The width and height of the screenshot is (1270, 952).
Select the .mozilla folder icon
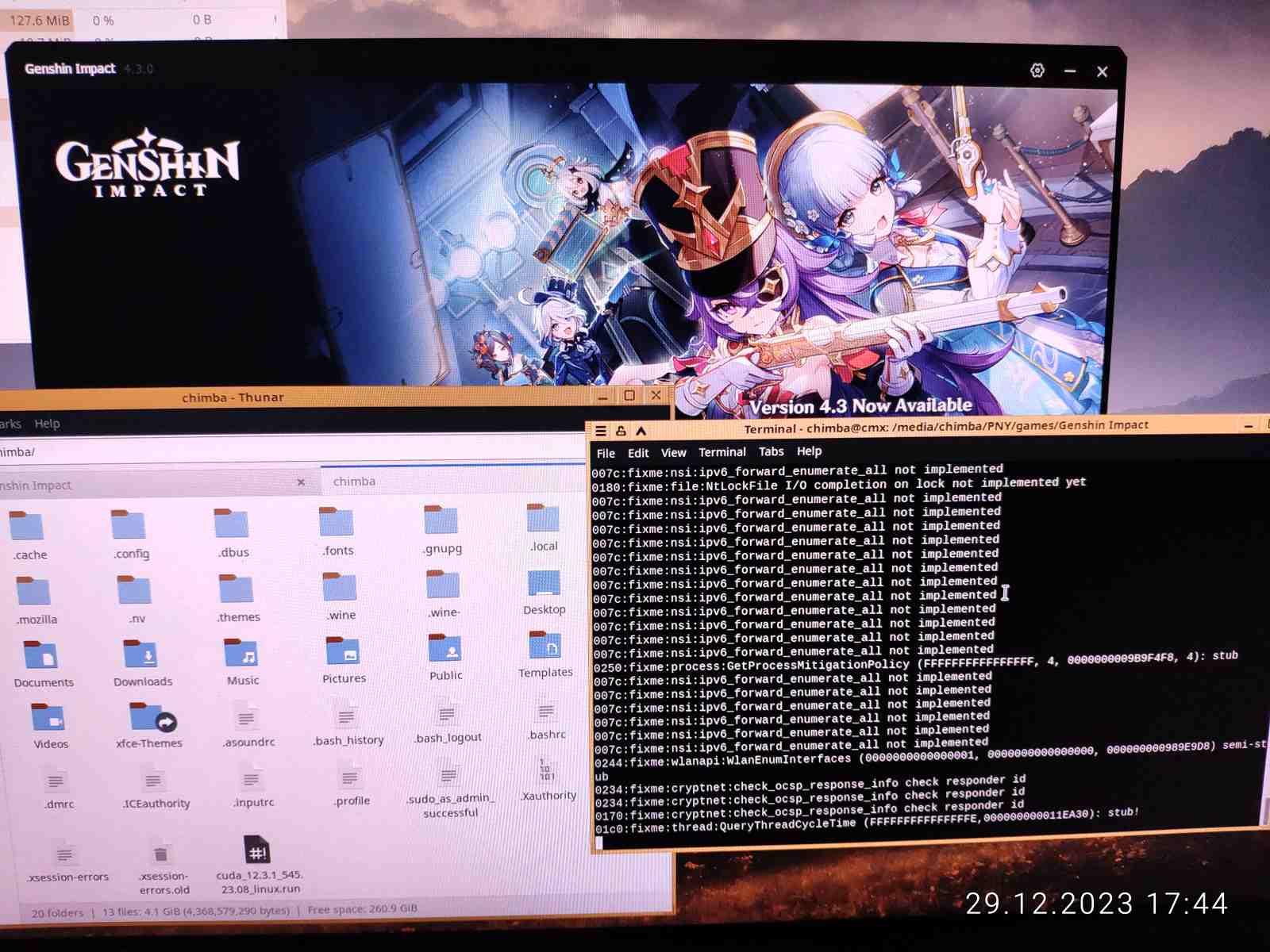click(x=34, y=591)
